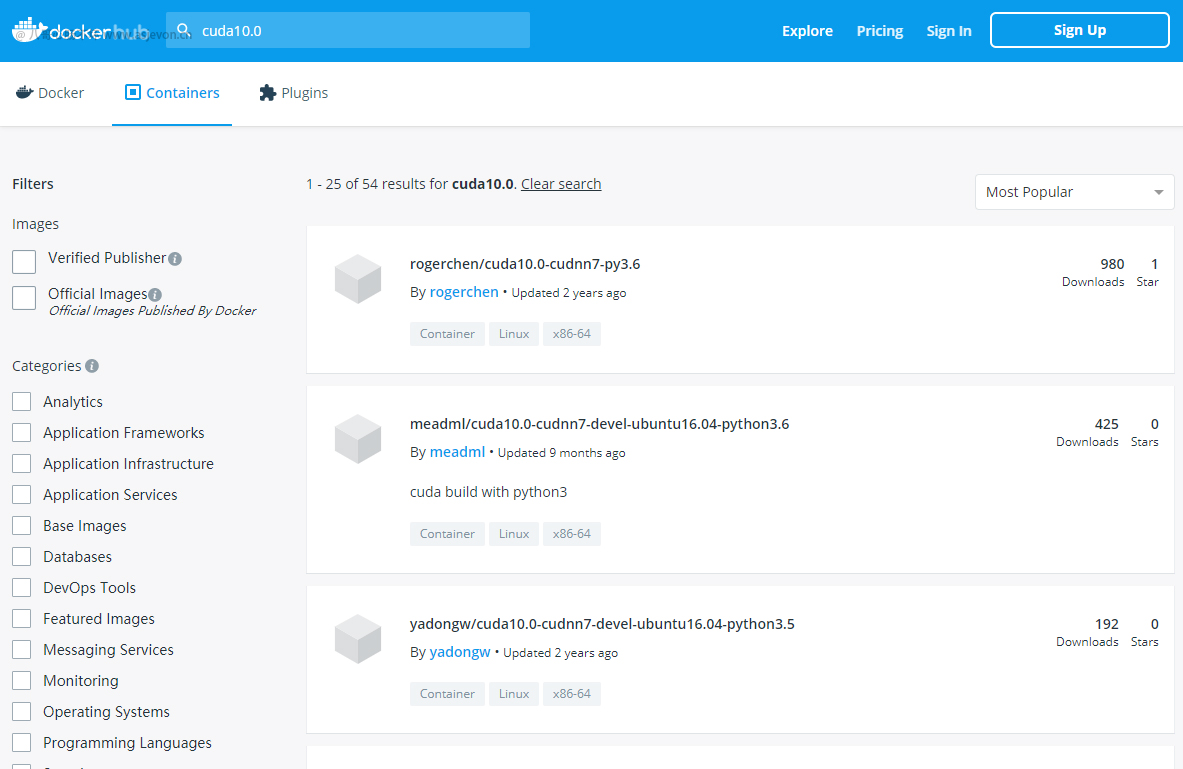Open yadongw/cuda10.0-cudnn7-devel-ubuntu16.04-python3.5 result title
Image resolution: width=1183 pixels, height=769 pixels.
tap(602, 624)
